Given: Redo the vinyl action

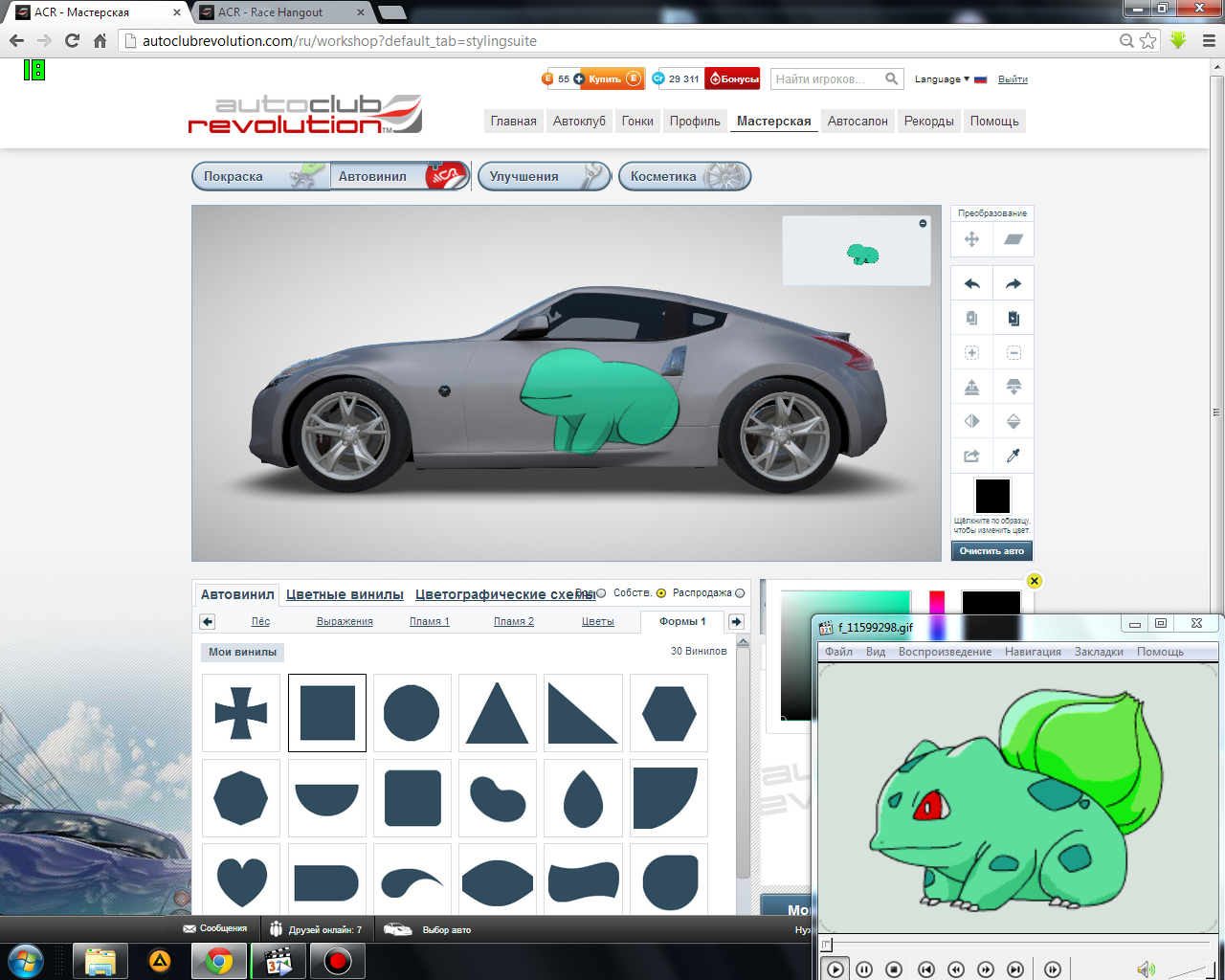Looking at the screenshot, I should [x=1013, y=283].
